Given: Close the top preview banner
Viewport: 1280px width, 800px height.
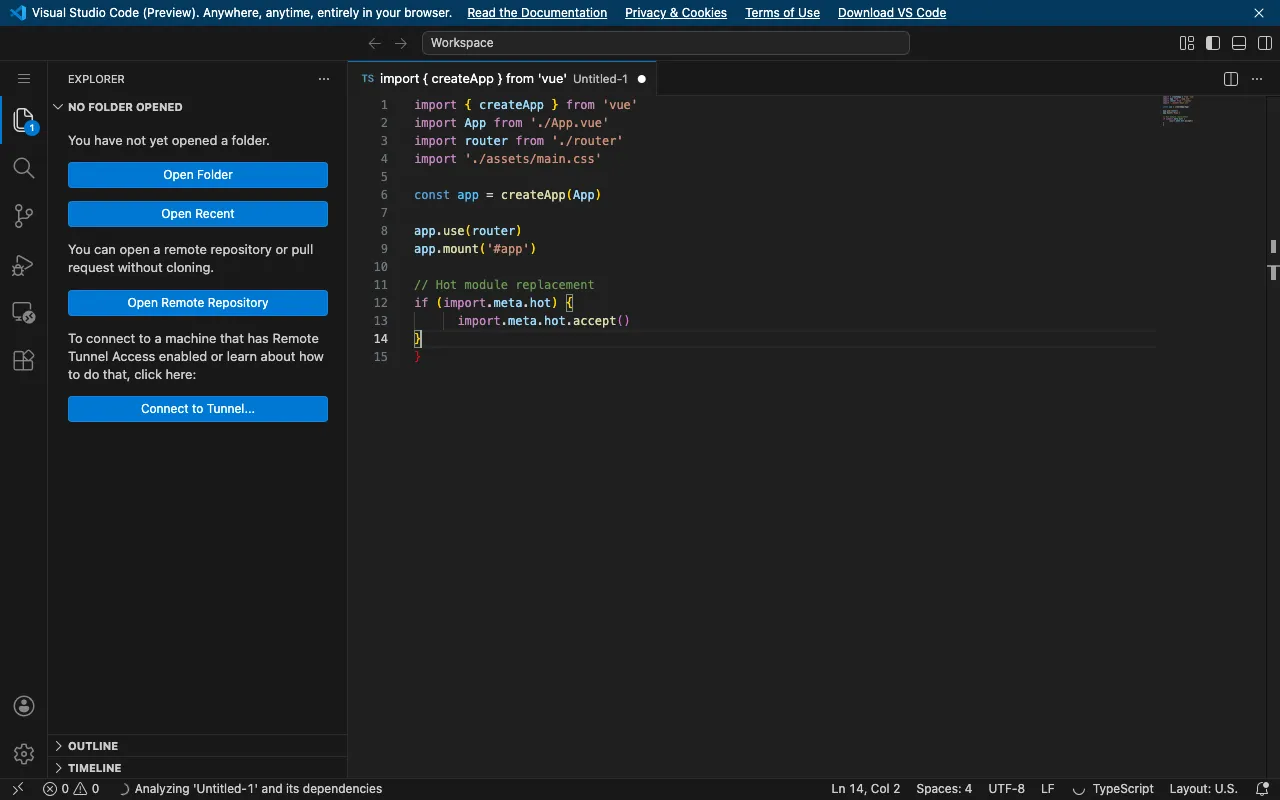Looking at the screenshot, I should (1259, 13).
